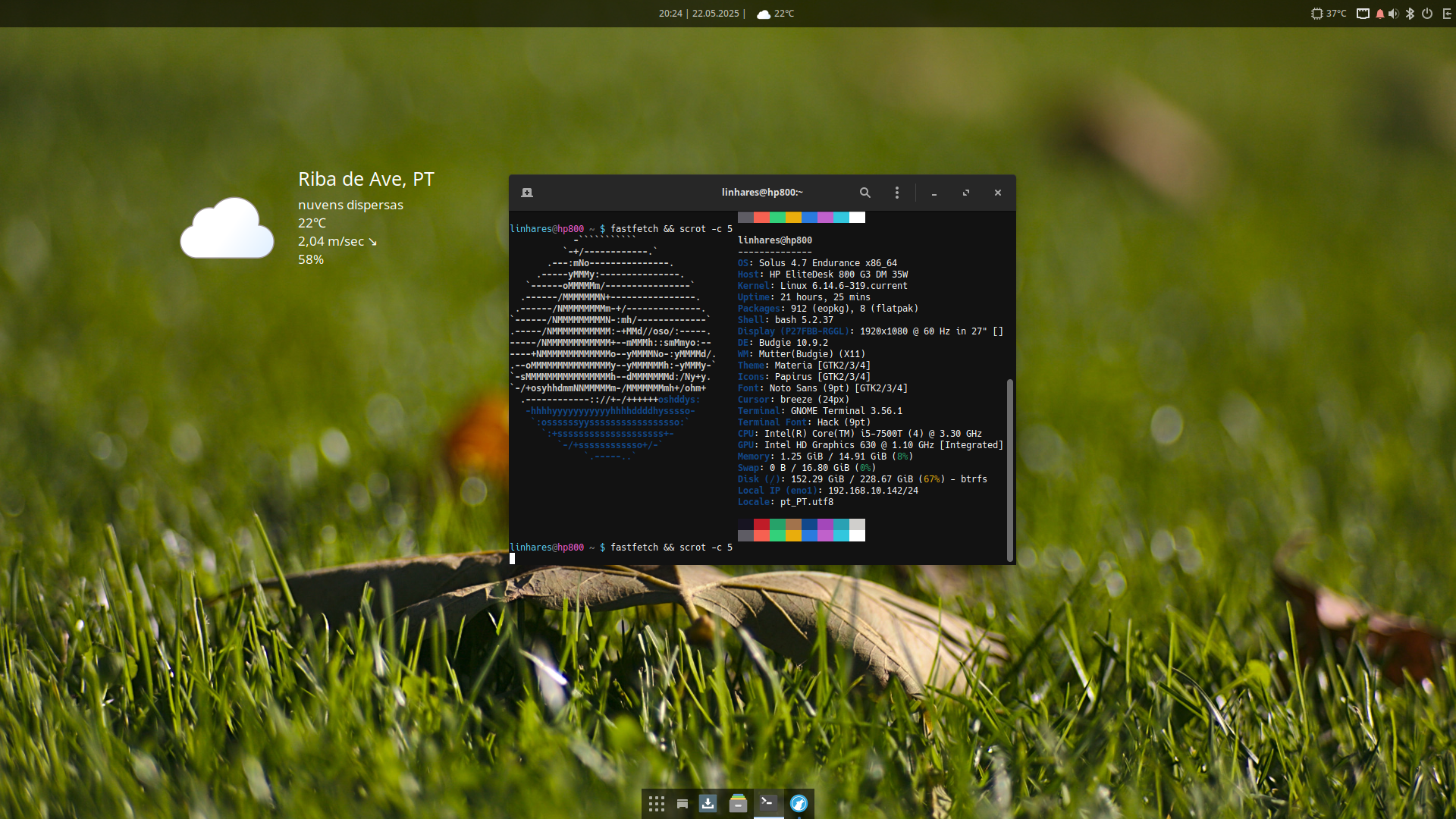Launch the LibreWolf browser from the dock

pos(799,804)
